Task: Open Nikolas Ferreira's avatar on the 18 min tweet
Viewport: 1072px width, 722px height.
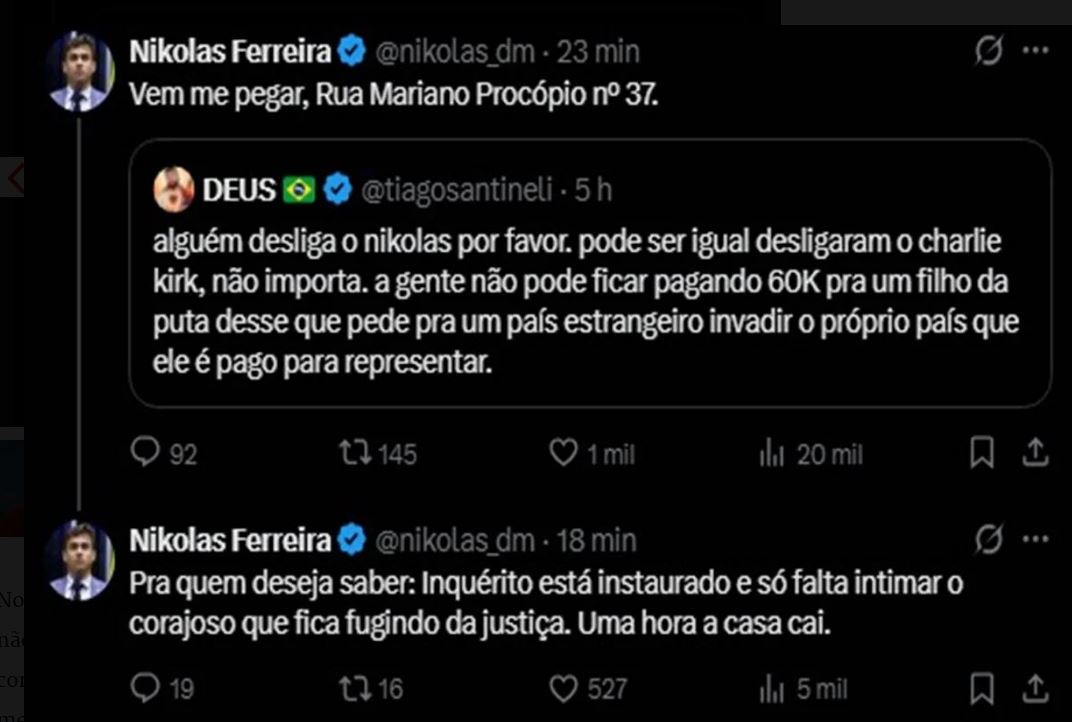Action: (79, 560)
